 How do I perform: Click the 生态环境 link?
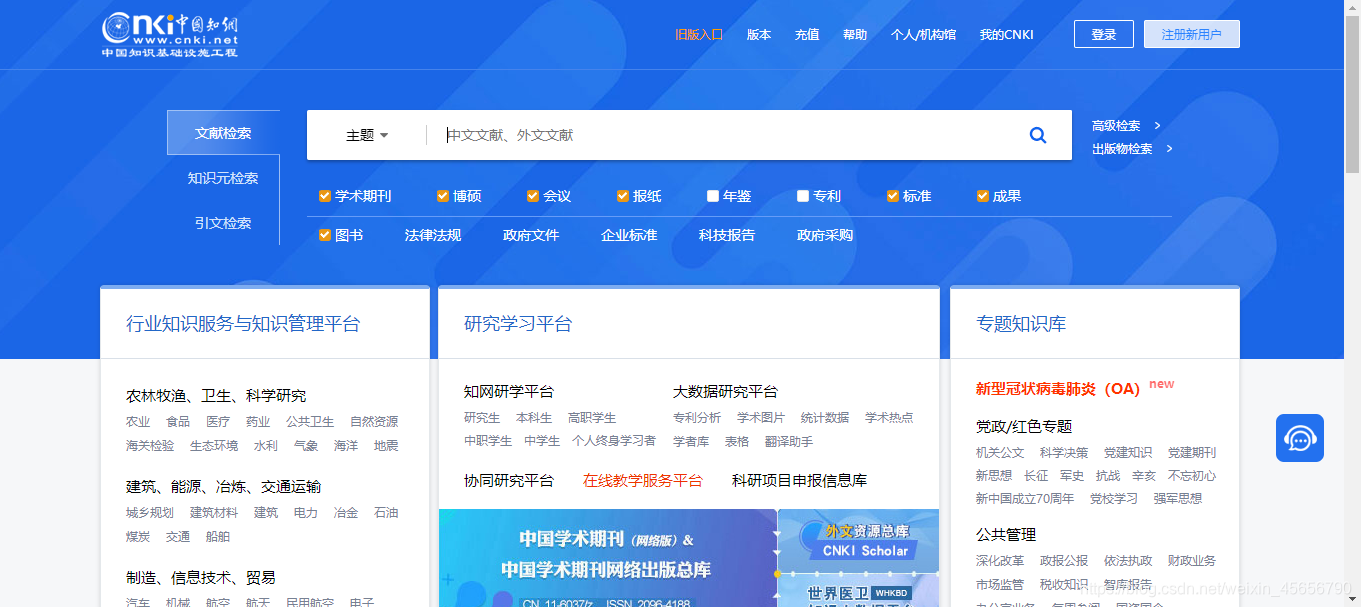click(214, 445)
